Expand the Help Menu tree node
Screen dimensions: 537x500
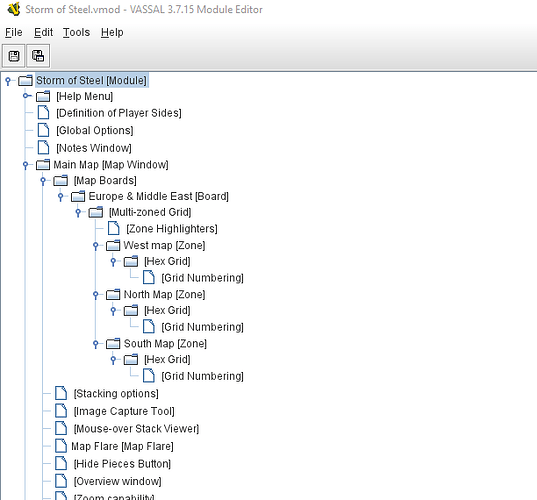click(26, 96)
